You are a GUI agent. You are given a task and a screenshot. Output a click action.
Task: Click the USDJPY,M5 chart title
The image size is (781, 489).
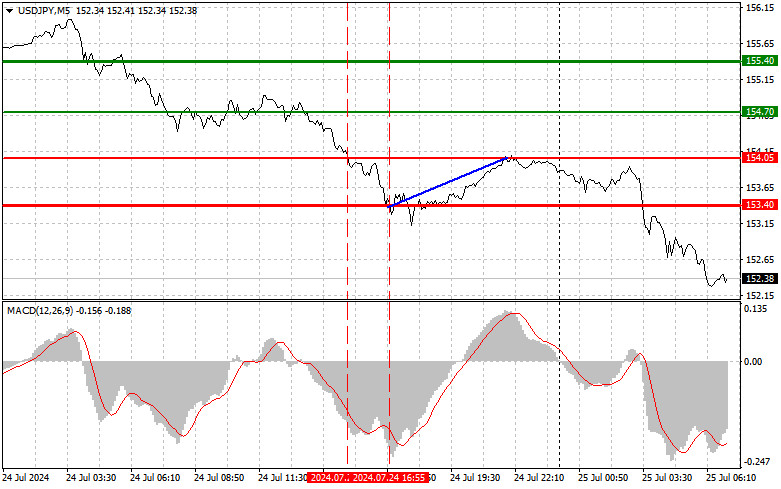coord(44,11)
